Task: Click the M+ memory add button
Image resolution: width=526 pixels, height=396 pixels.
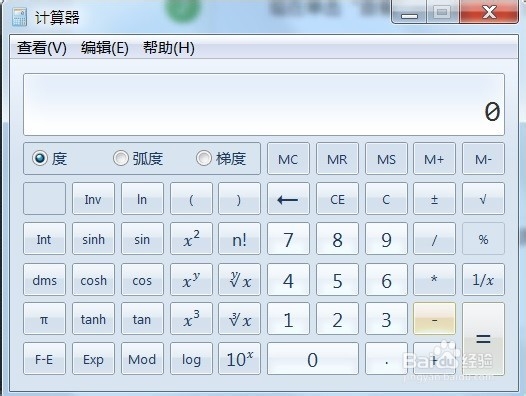Action: [x=434, y=159]
